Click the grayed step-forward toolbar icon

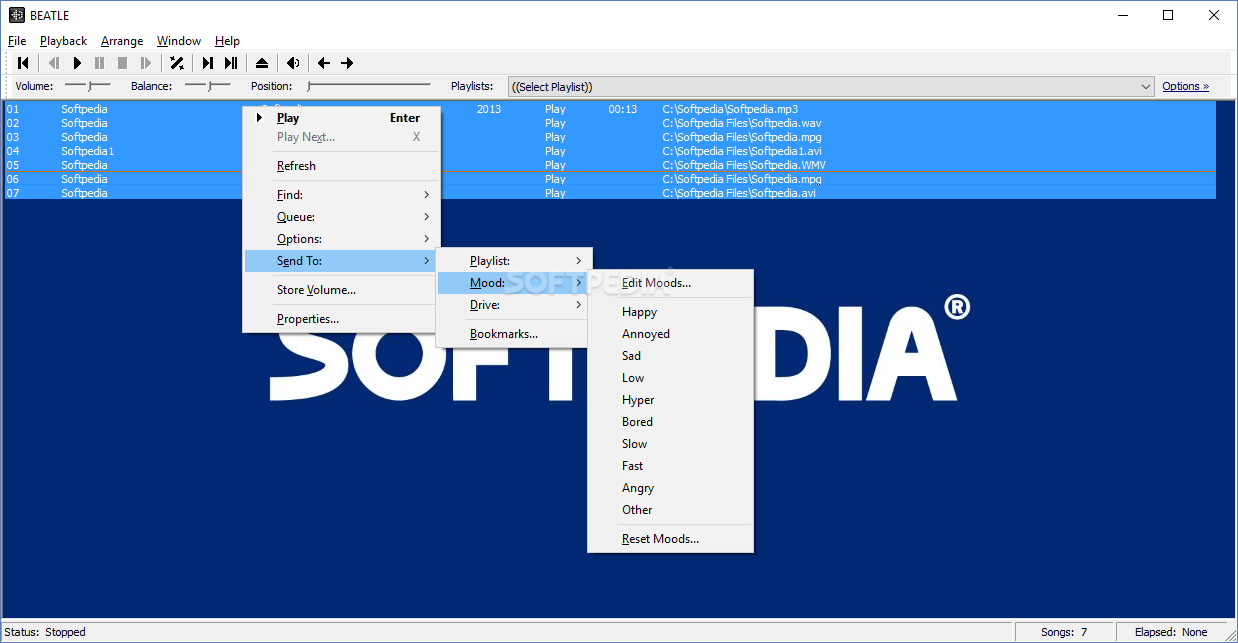point(146,63)
